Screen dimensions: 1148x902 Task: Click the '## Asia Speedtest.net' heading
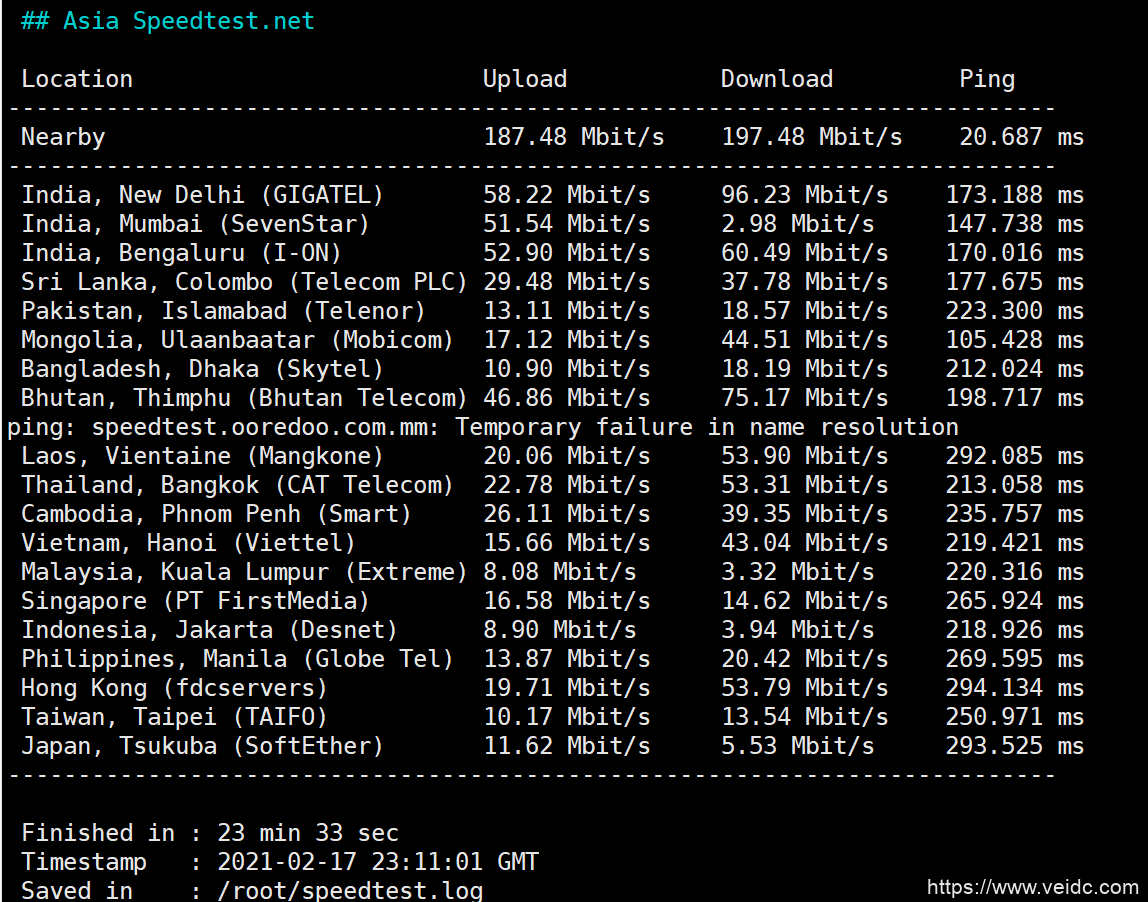(168, 21)
